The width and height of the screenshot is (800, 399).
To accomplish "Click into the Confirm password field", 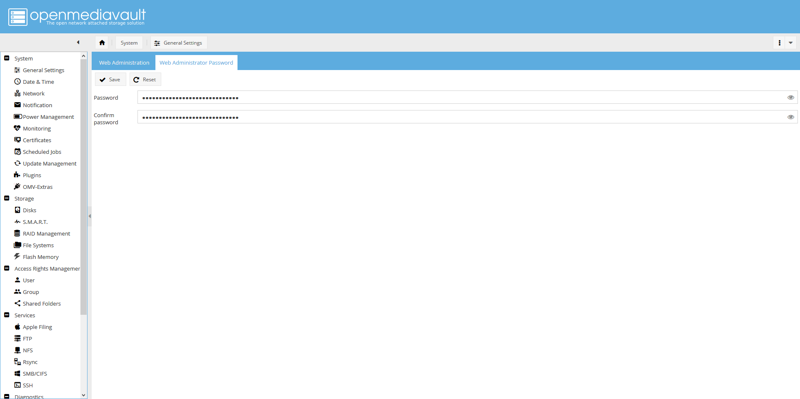I will 467,117.
